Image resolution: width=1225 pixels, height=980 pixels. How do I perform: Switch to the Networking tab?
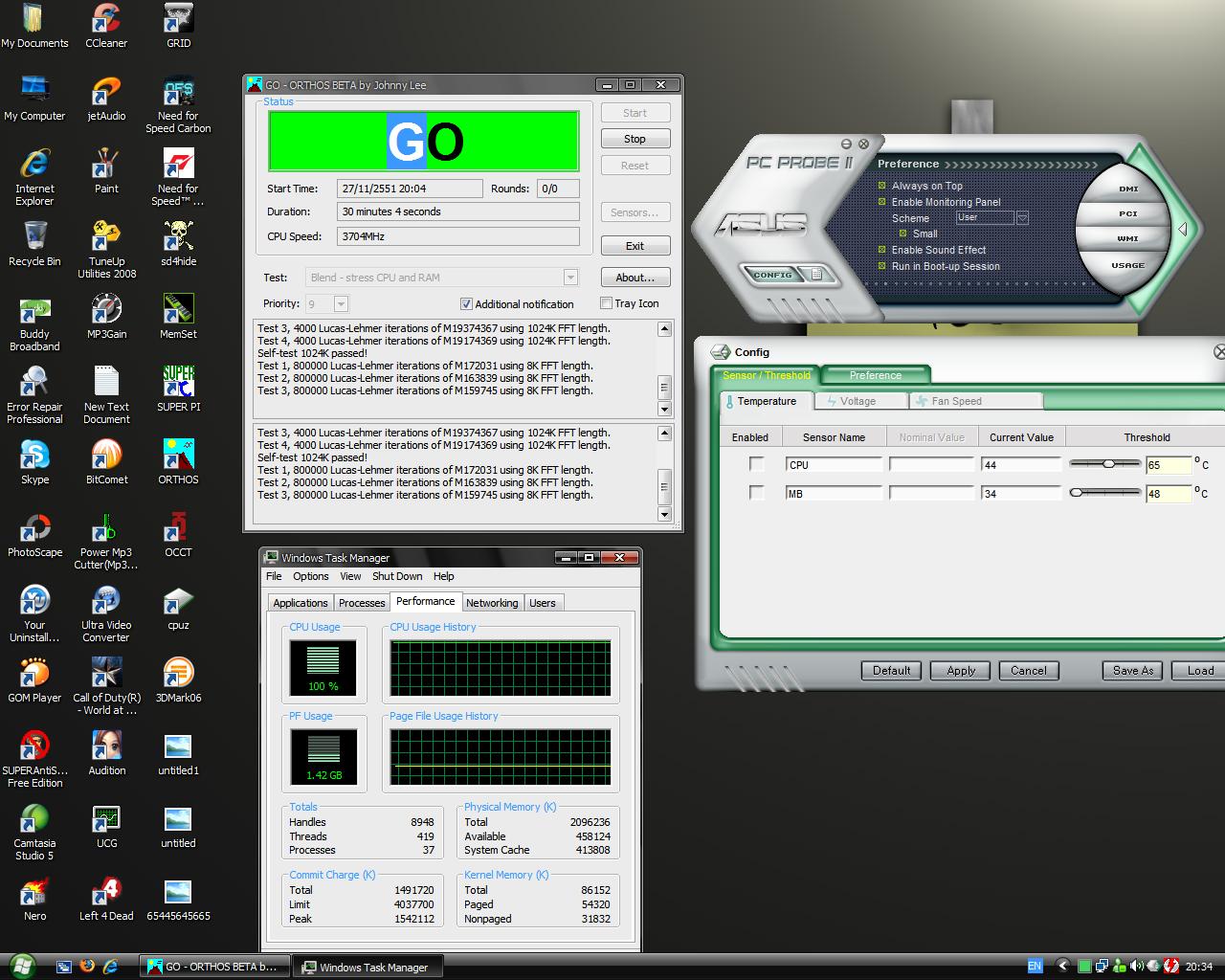point(492,603)
